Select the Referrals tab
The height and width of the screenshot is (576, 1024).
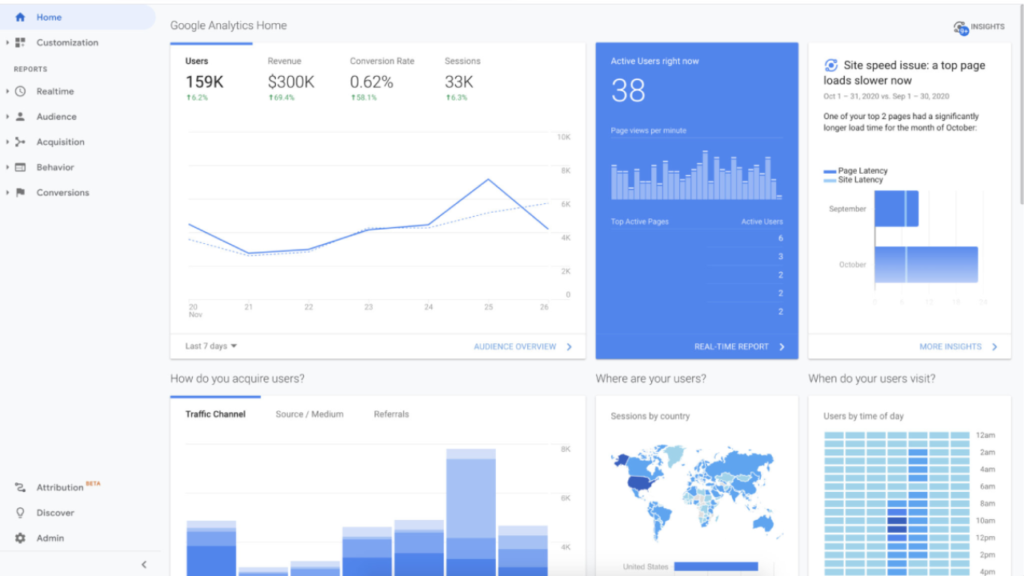391,414
